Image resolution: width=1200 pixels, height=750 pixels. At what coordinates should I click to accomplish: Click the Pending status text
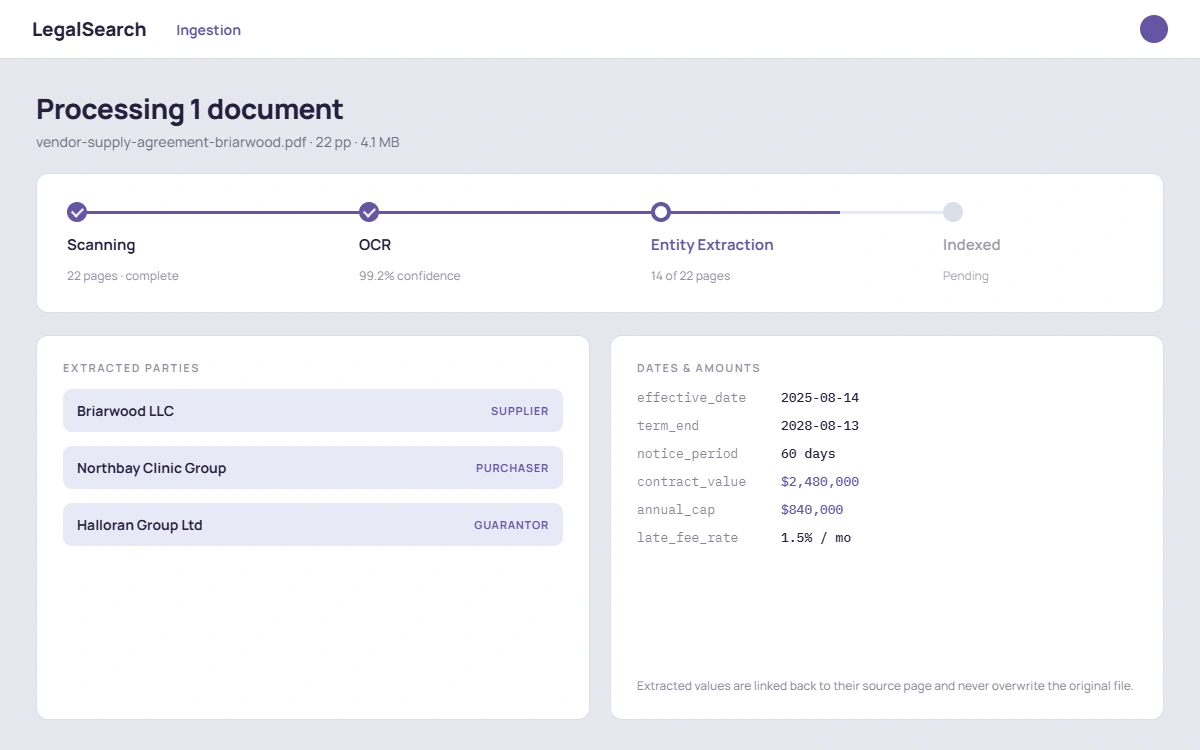[x=966, y=276]
